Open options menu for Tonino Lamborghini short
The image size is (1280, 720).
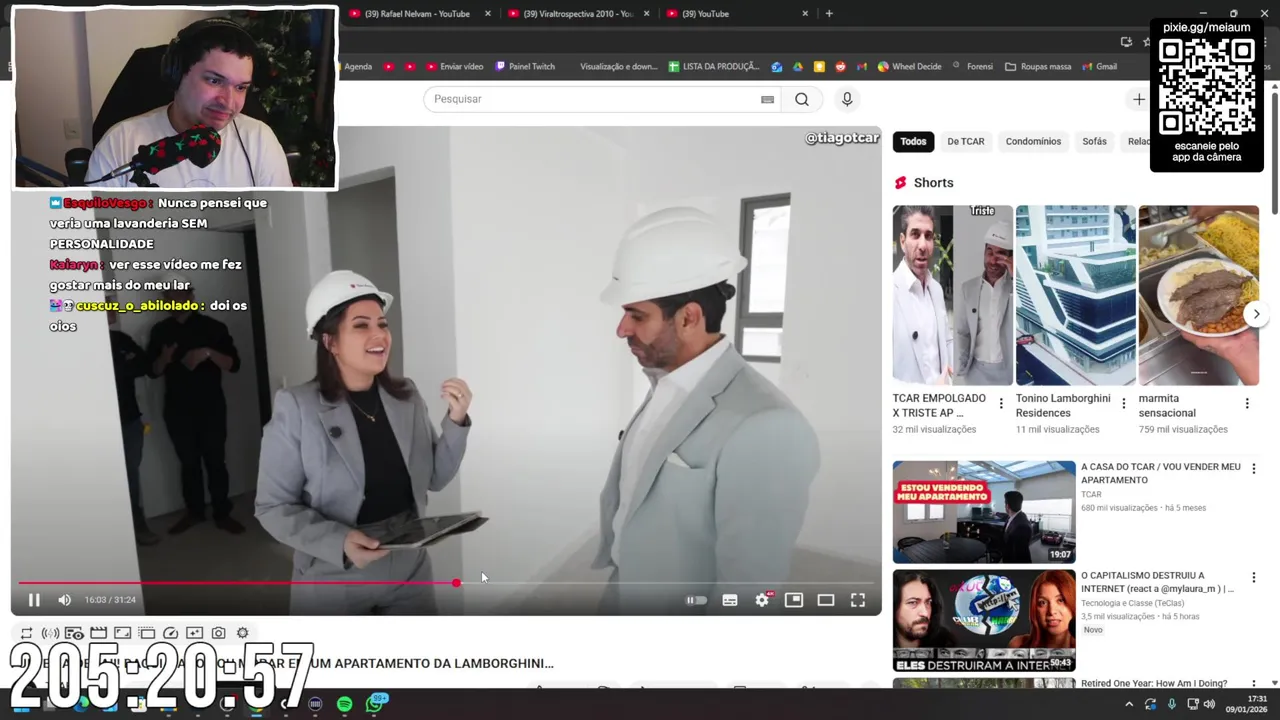tap(1124, 404)
